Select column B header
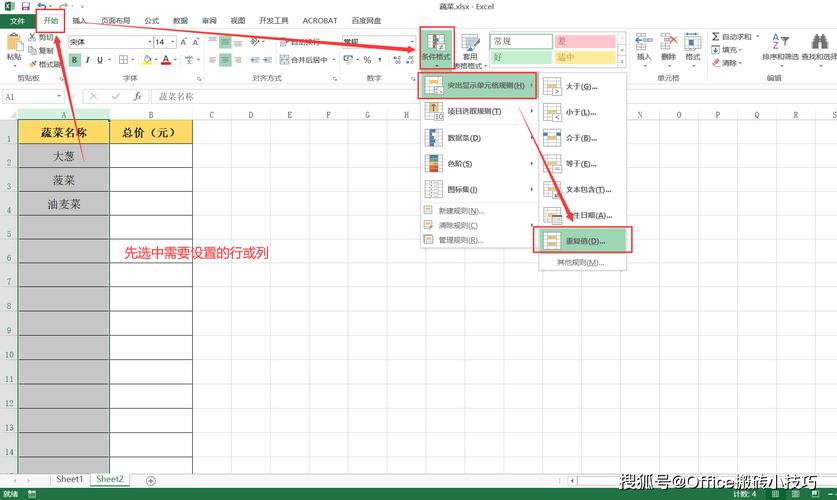837x500 pixels. pyautogui.click(x=151, y=115)
